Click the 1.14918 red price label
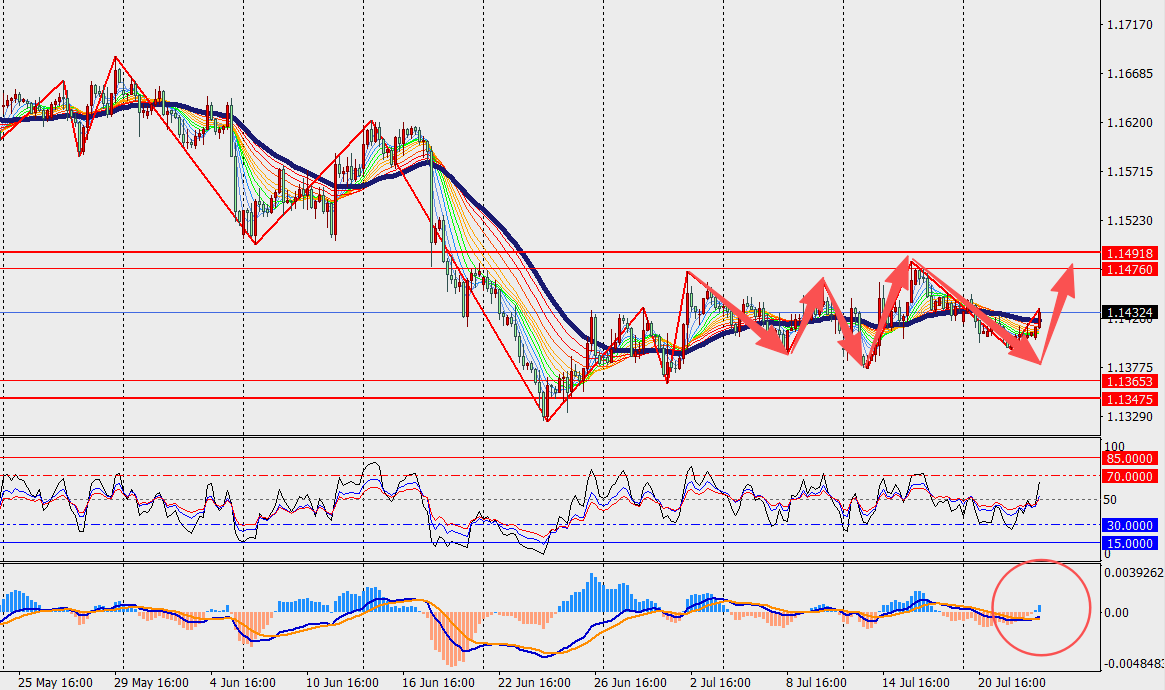Viewport: 1165px width, 690px height. 1129,253
